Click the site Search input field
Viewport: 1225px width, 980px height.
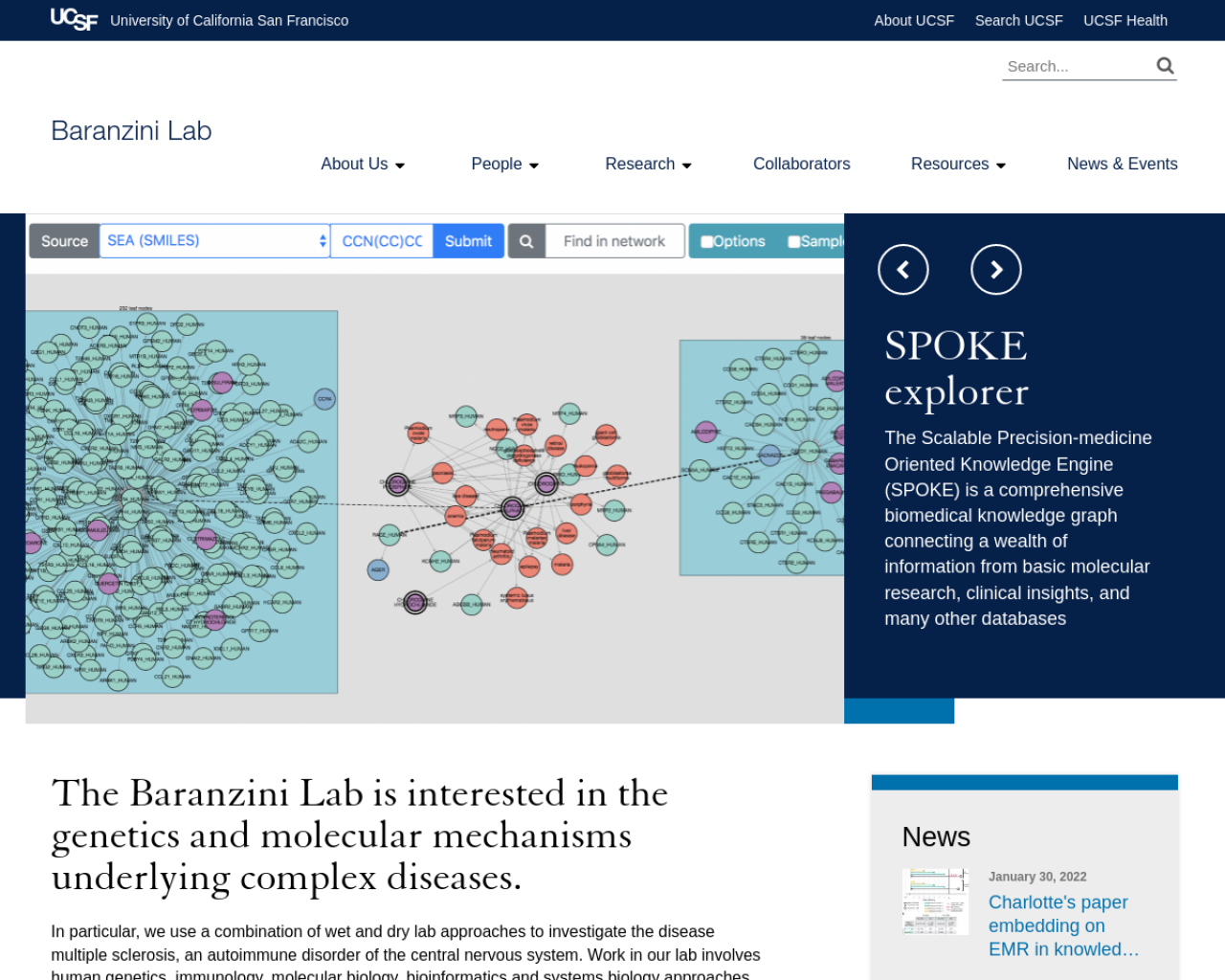tap(1077, 66)
